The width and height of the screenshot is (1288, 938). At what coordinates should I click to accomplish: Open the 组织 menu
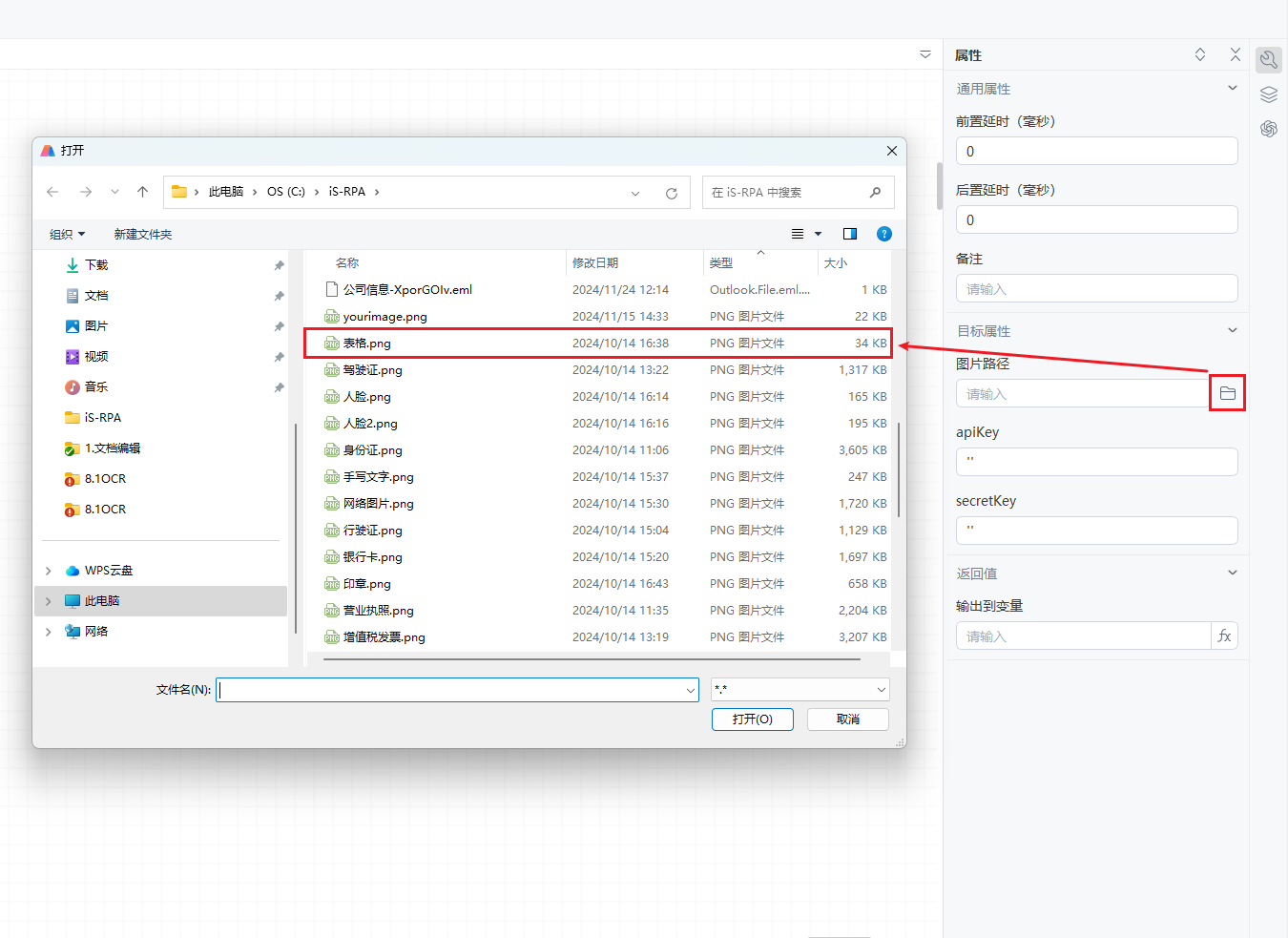point(67,234)
